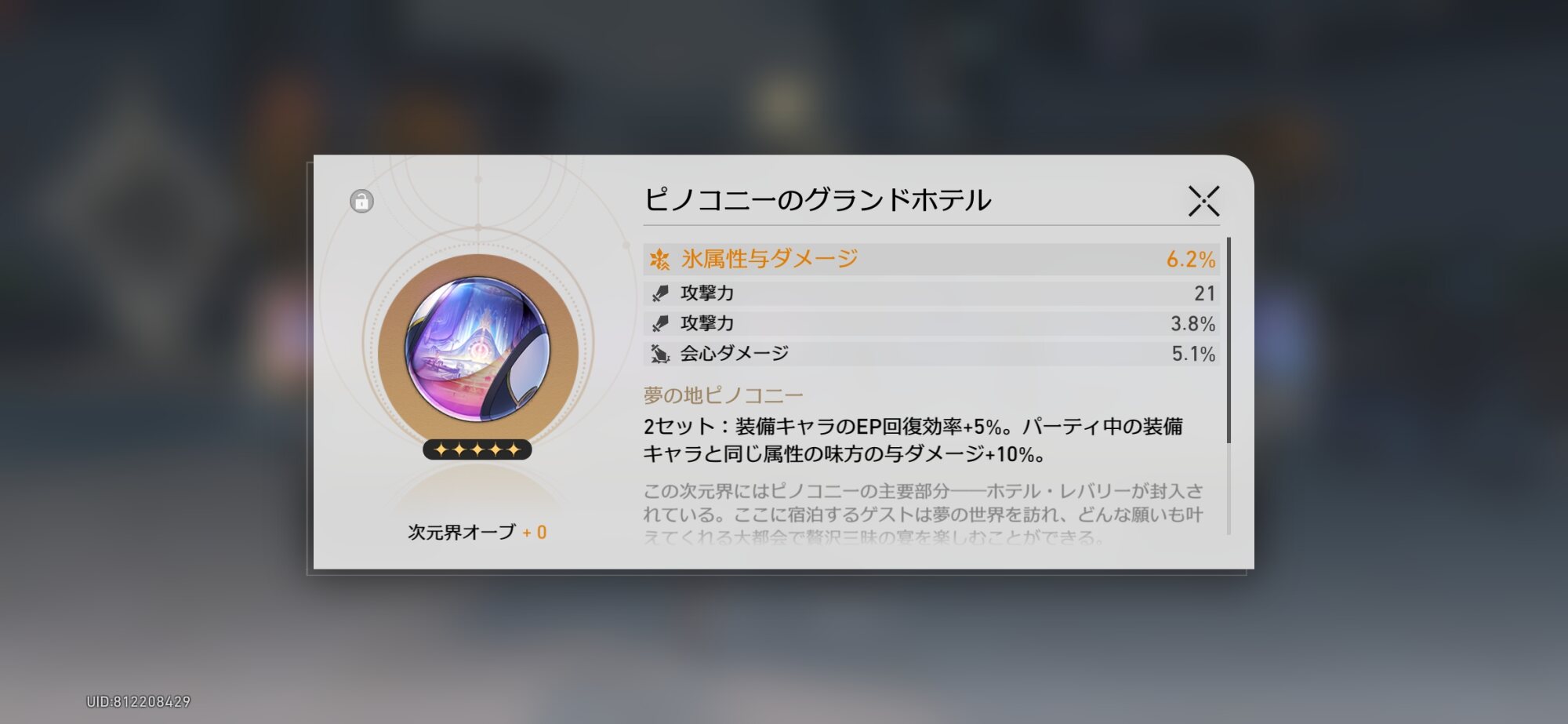The image size is (1568, 724).
Task: Click the 6.2% main stat value
Action: [x=1190, y=259]
